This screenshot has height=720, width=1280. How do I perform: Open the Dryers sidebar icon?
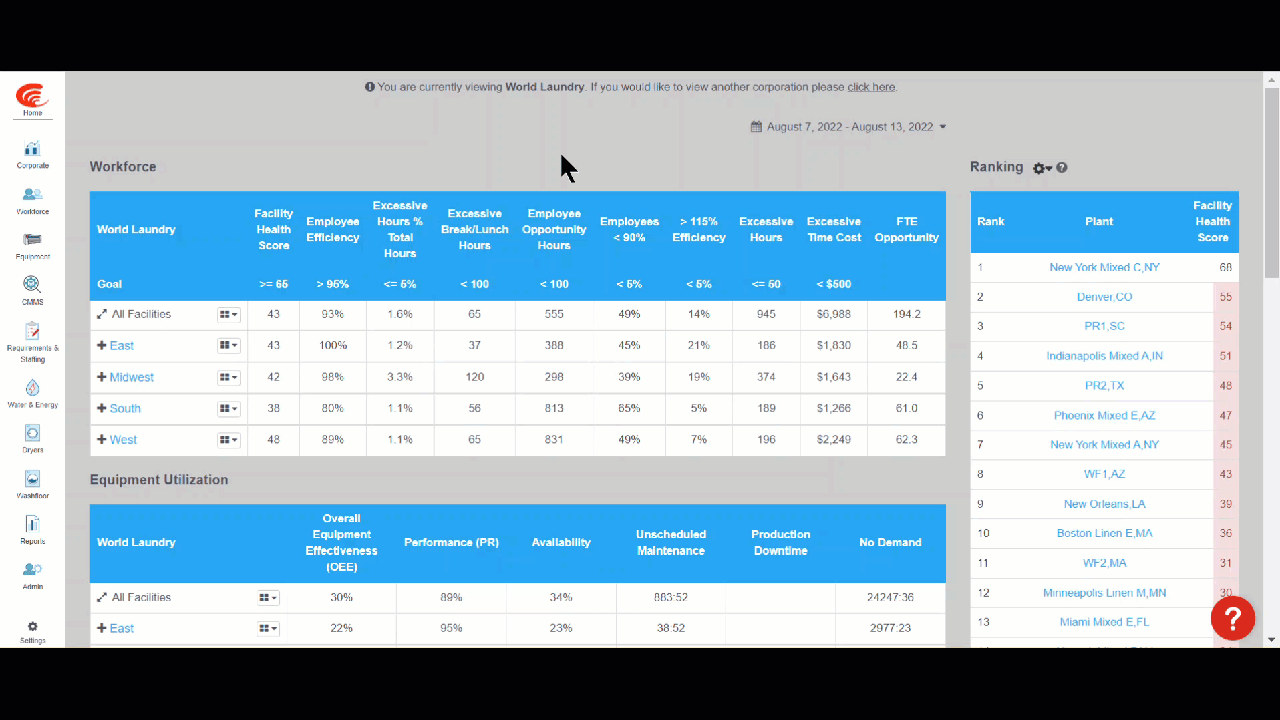tap(32, 433)
